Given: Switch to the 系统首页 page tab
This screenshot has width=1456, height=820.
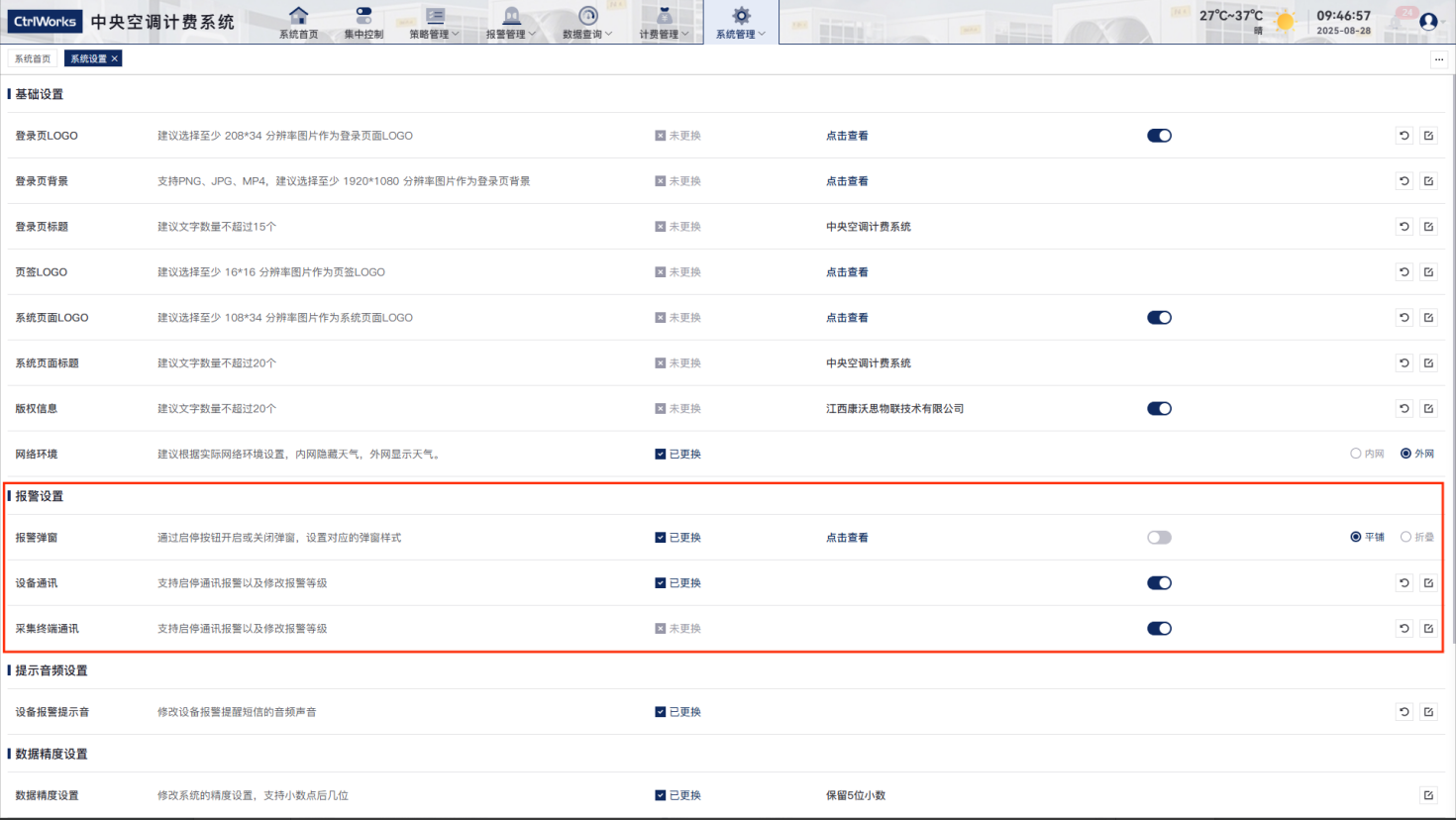Looking at the screenshot, I should (x=33, y=58).
